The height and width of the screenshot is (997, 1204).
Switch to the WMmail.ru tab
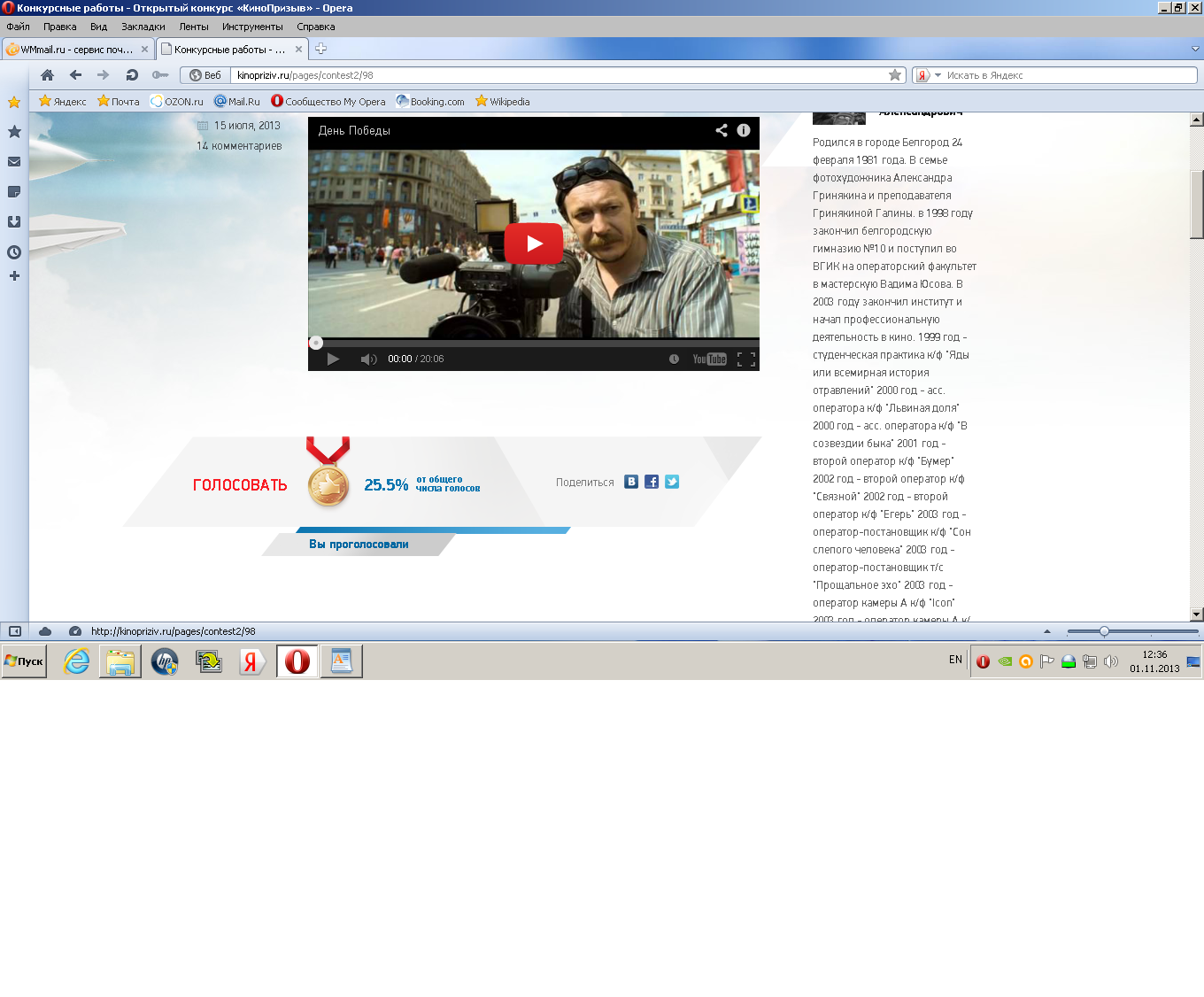(x=78, y=50)
